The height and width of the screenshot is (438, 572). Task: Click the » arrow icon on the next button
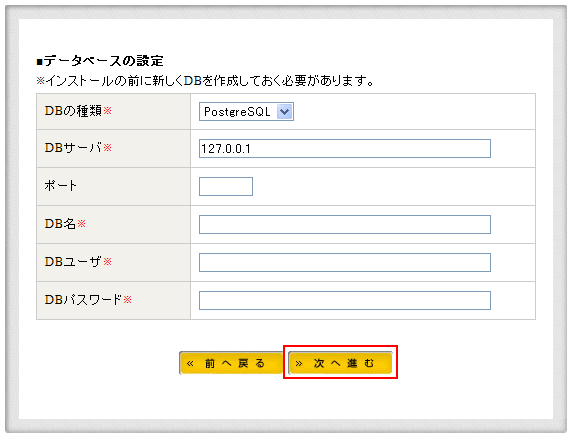tap(299, 364)
